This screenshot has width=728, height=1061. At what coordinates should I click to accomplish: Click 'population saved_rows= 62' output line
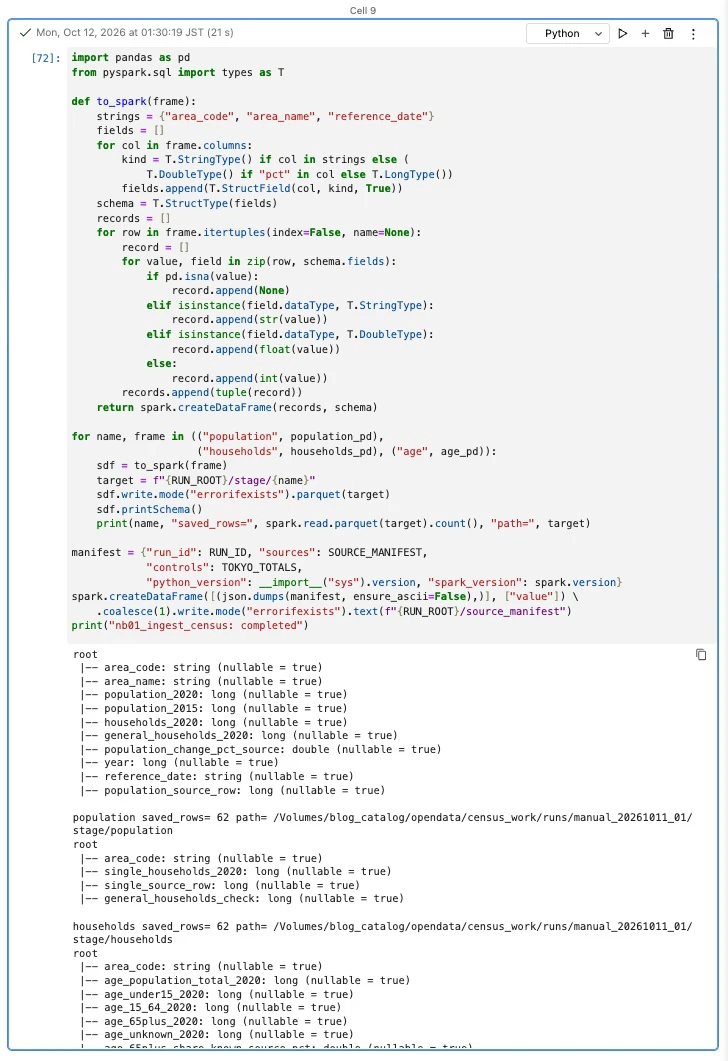tap(382, 817)
